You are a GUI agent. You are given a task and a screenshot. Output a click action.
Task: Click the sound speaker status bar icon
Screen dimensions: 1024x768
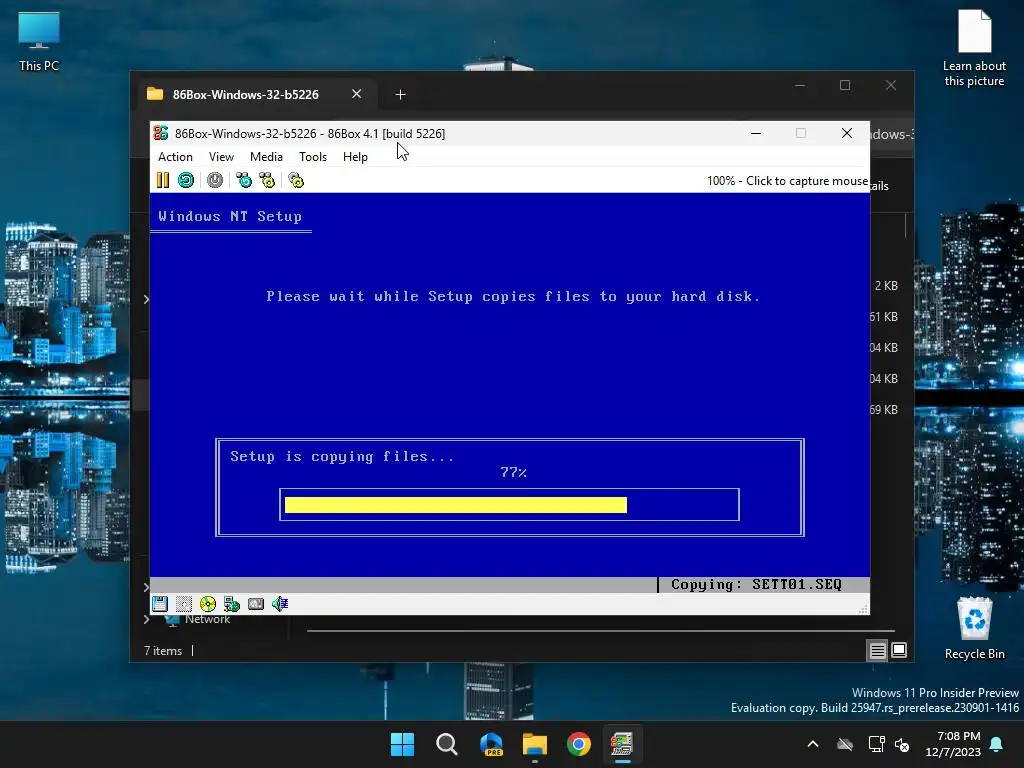pos(280,604)
